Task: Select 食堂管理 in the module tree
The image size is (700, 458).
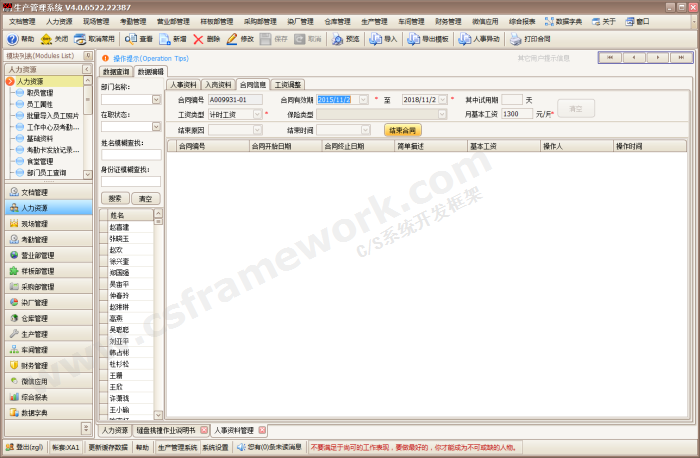Action: pyautogui.click(x=40, y=161)
